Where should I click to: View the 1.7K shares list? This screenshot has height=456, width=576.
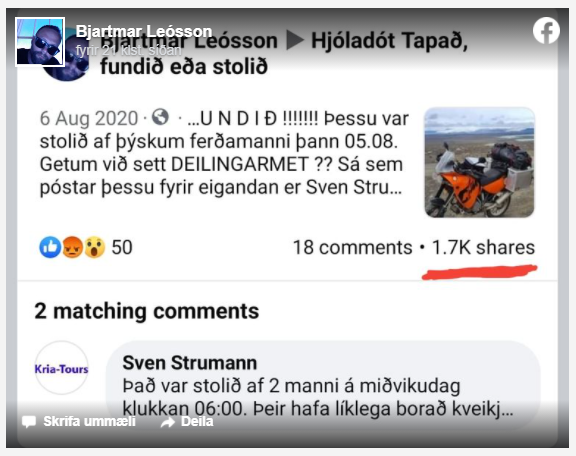click(x=483, y=247)
